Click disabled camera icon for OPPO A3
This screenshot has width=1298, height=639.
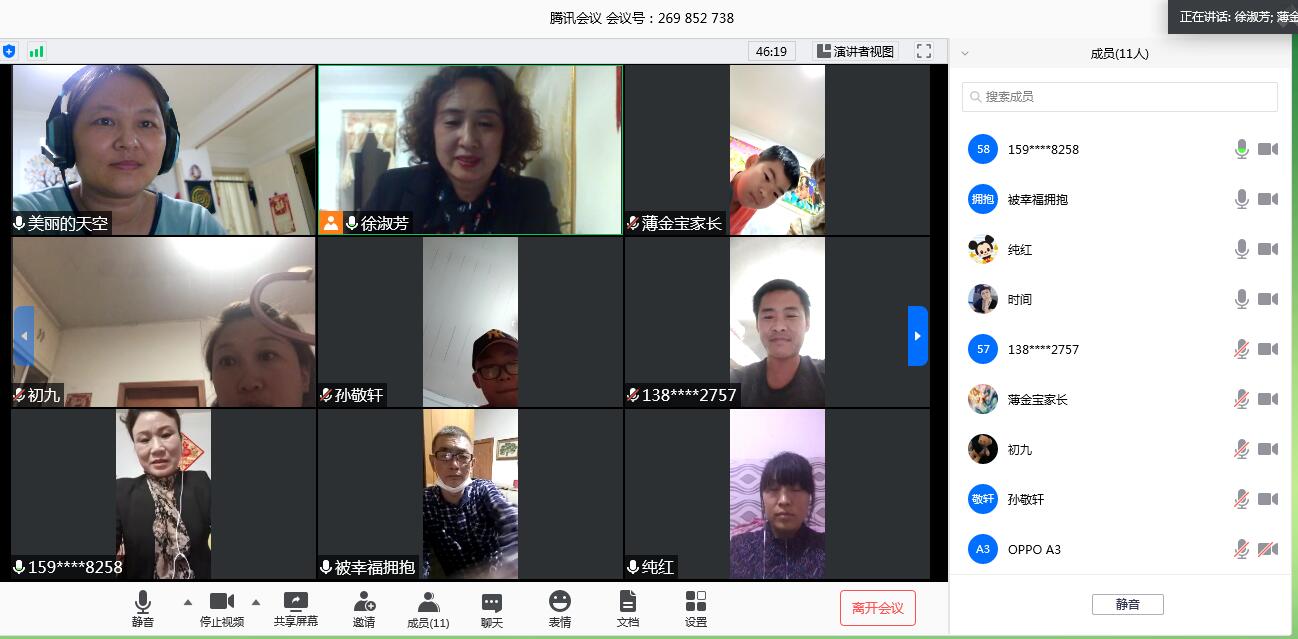(1268, 549)
